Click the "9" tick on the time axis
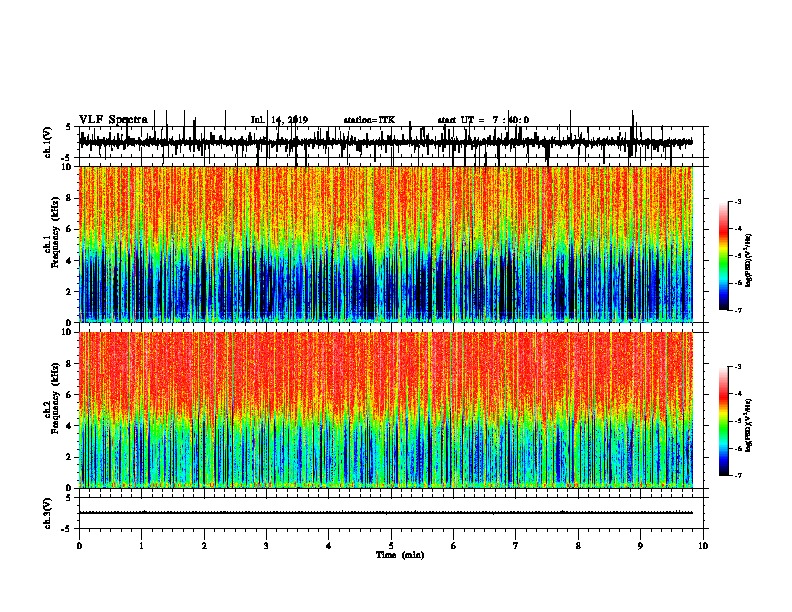The height and width of the screenshot is (612, 792). [640, 546]
